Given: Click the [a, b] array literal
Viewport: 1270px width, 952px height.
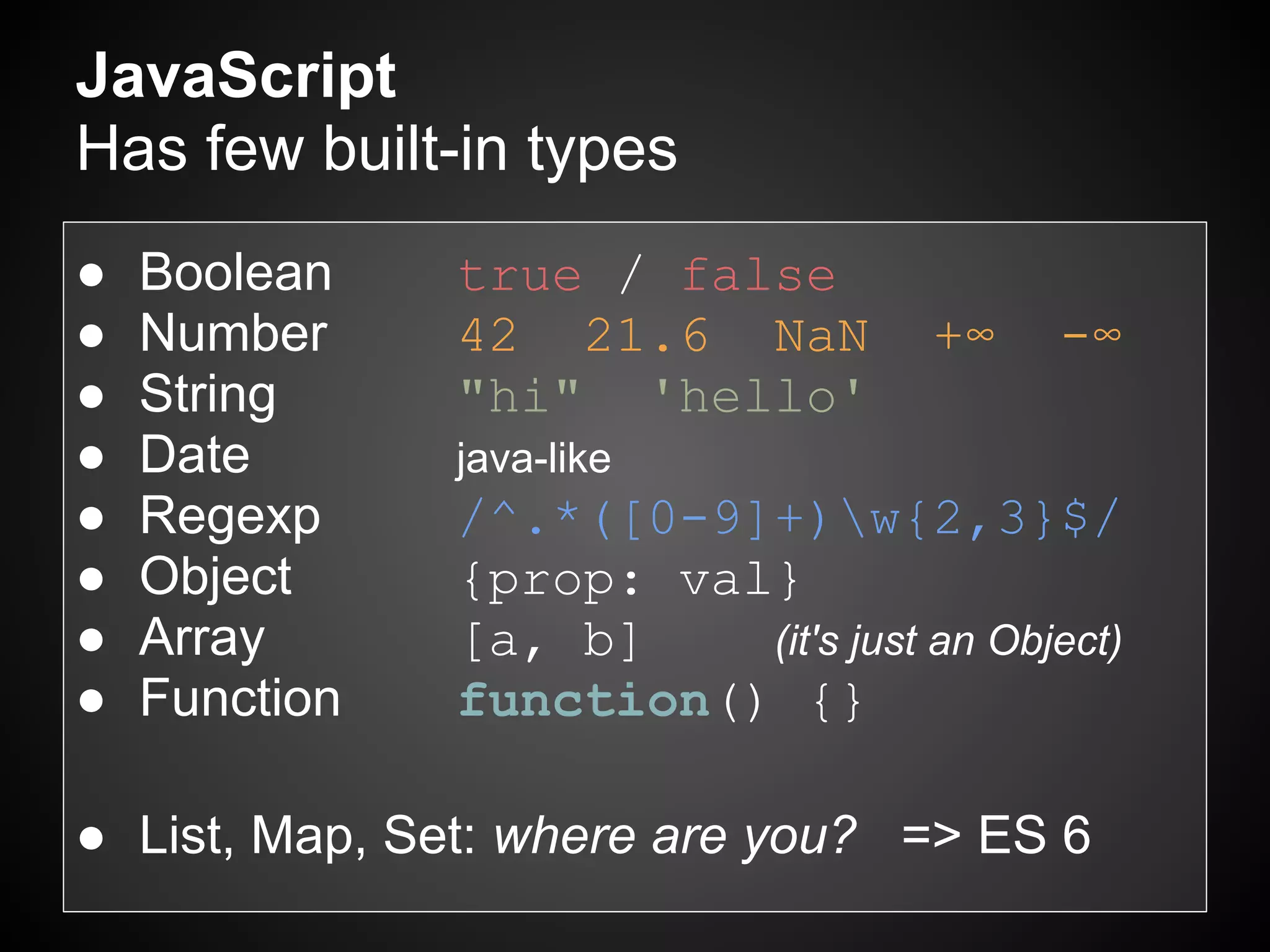Looking at the screenshot, I should [551, 641].
